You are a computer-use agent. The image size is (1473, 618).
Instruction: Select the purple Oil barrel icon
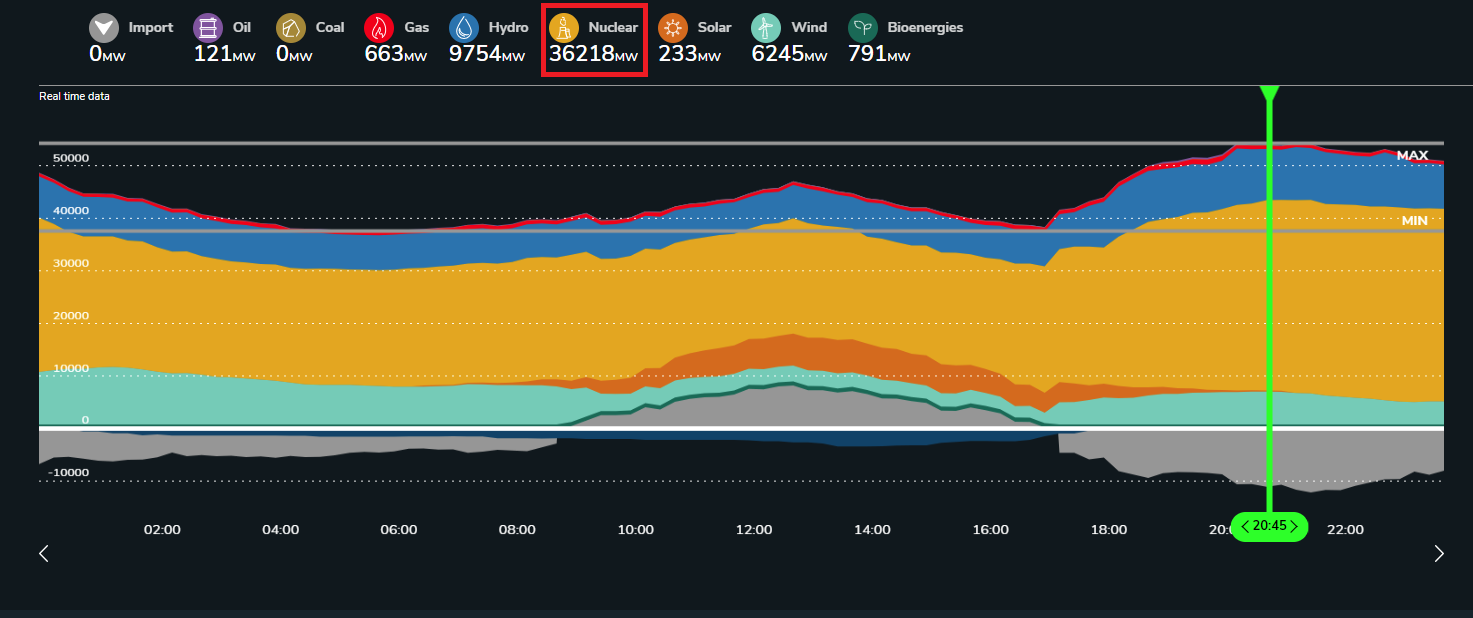[207, 28]
